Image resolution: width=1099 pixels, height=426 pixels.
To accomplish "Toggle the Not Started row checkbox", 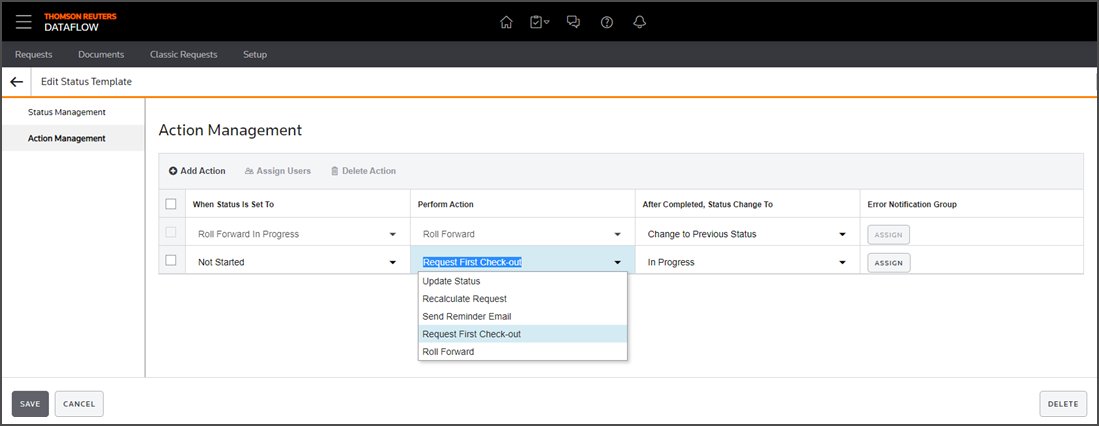I will (171, 261).
